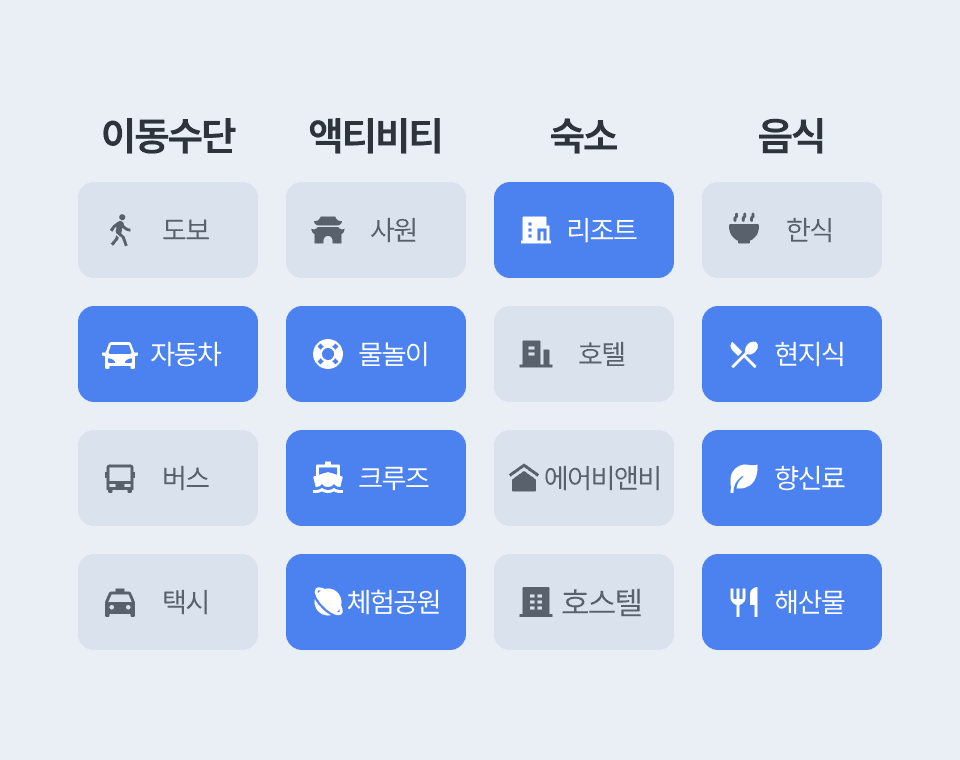Select the 에어비앤비 option
This screenshot has height=760, width=960.
click(583, 477)
